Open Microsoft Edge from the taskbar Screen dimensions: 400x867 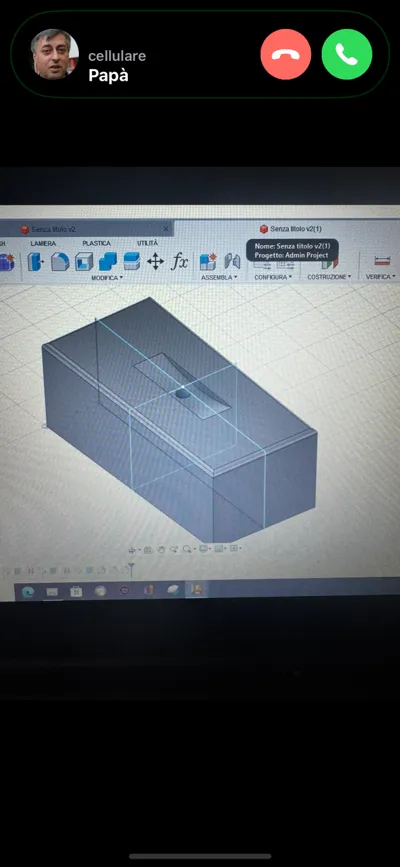(28, 592)
